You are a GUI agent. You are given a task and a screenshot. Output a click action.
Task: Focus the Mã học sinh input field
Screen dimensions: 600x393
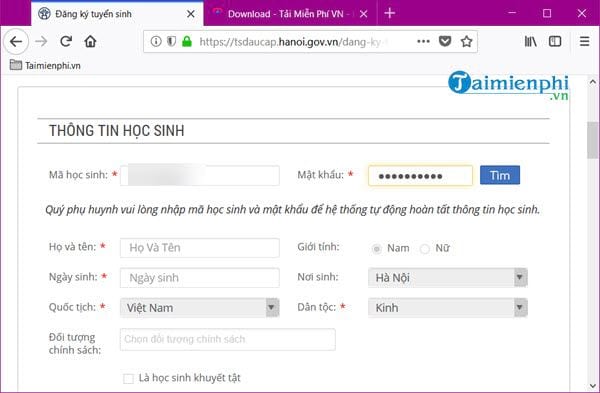coord(200,176)
